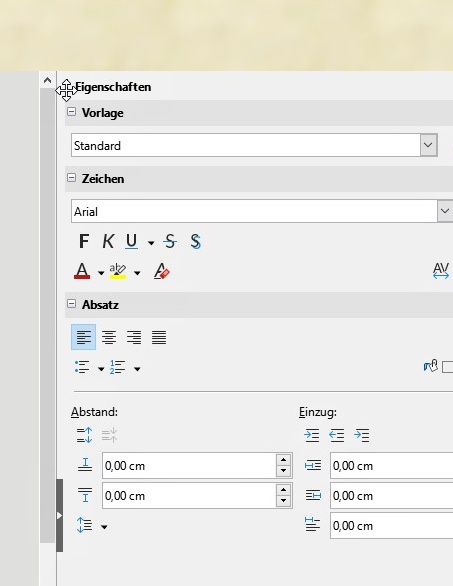Apply strikethrough to the text

pos(170,241)
